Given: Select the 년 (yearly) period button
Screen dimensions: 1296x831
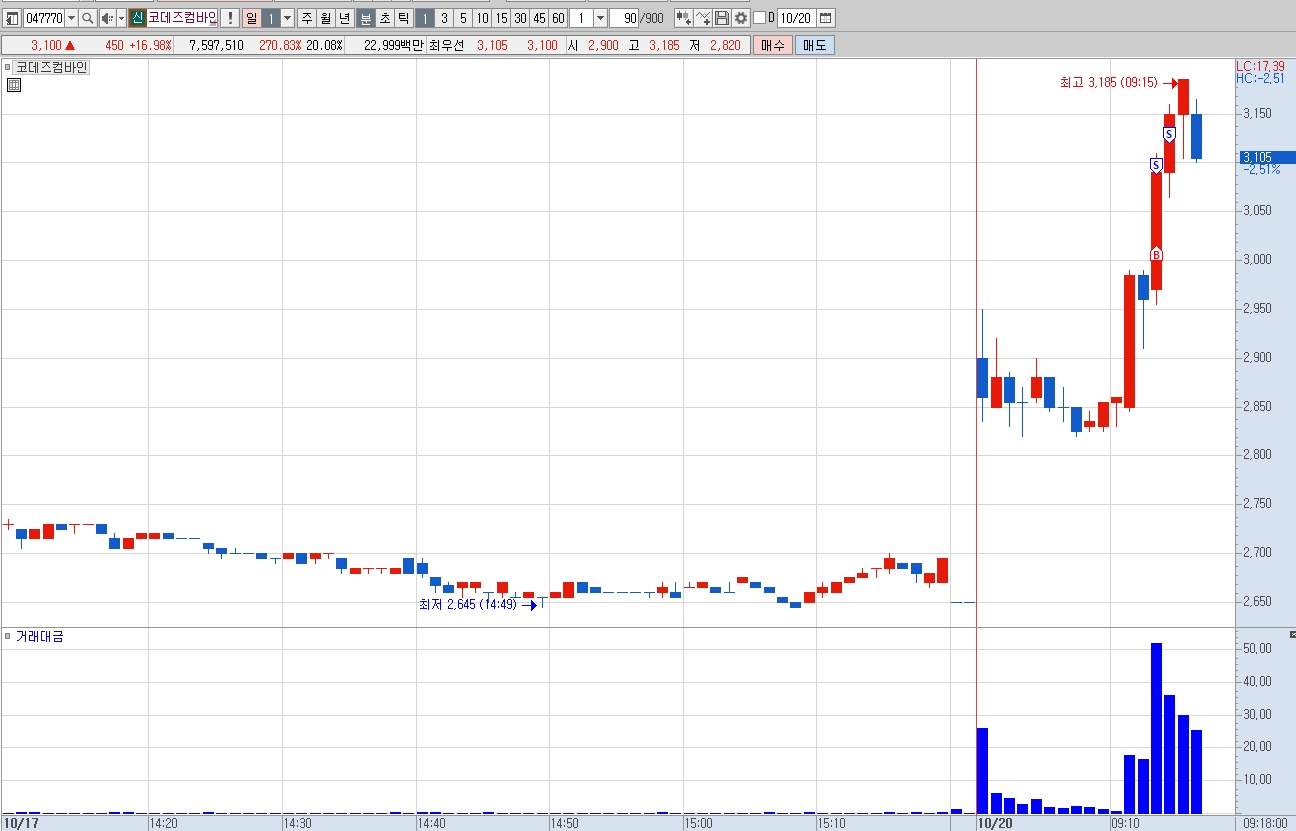Looking at the screenshot, I should tap(344, 18).
